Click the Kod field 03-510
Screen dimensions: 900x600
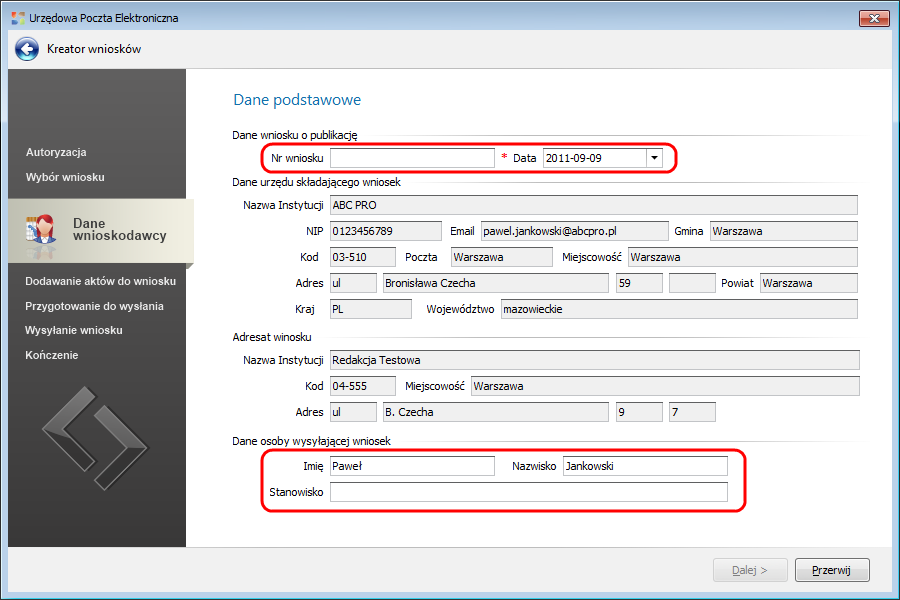tap(363, 257)
